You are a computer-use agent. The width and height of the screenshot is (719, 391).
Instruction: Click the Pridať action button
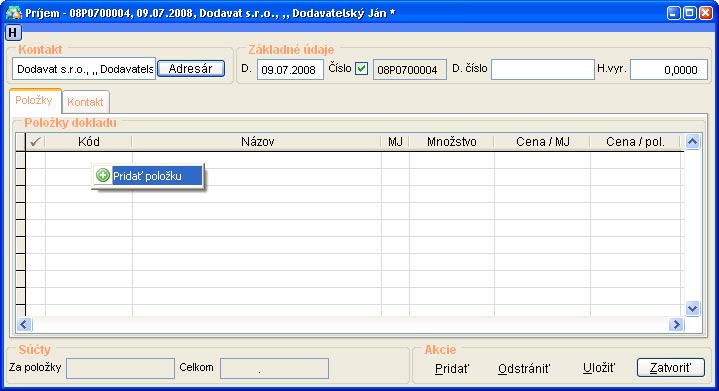click(452, 369)
